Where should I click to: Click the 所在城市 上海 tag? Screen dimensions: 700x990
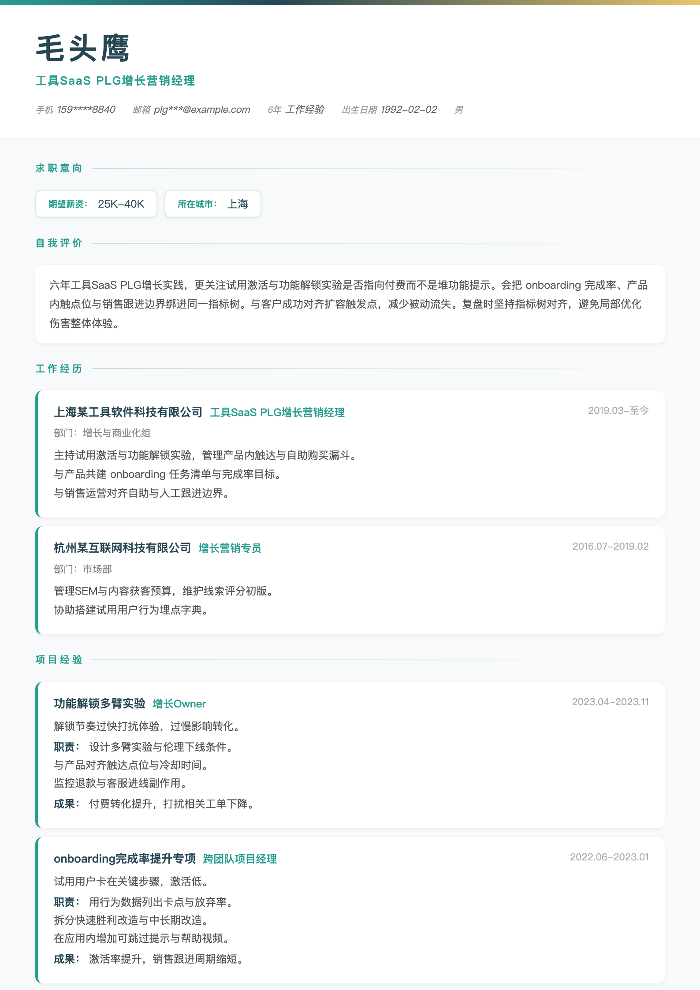(x=213, y=204)
